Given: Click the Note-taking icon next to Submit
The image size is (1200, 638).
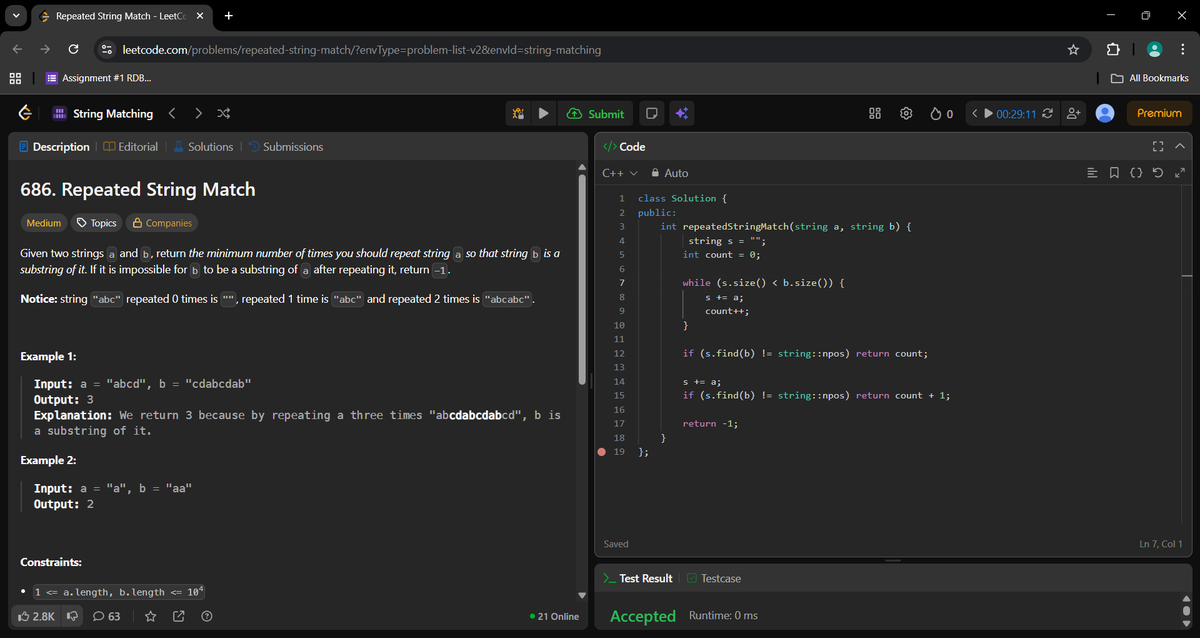Looking at the screenshot, I should click(651, 113).
